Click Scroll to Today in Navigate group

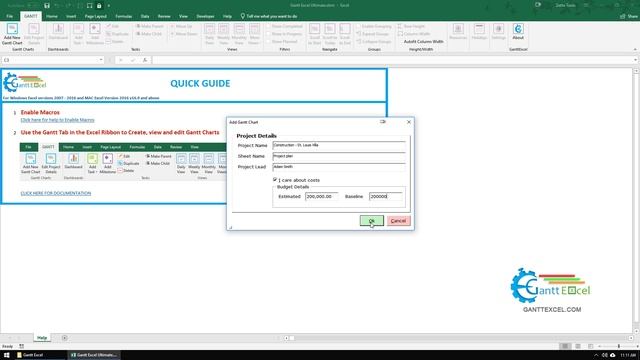coord(330,34)
